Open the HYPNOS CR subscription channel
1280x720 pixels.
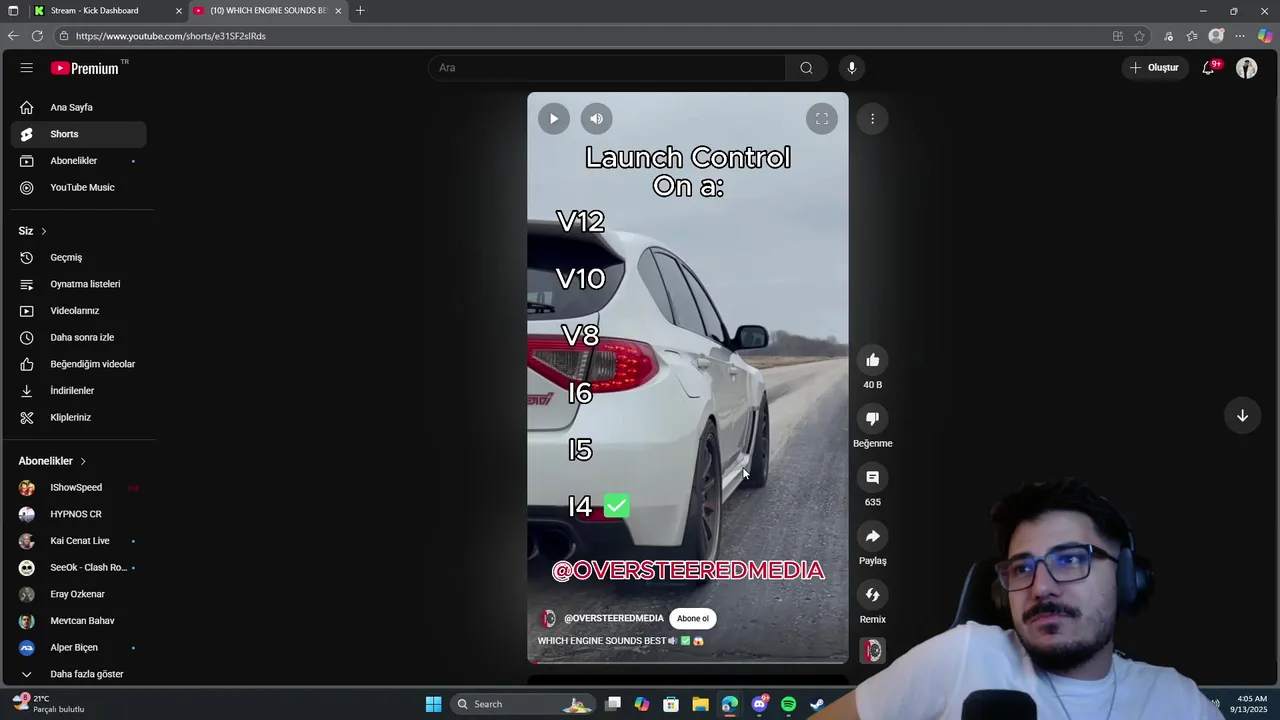click(80, 514)
